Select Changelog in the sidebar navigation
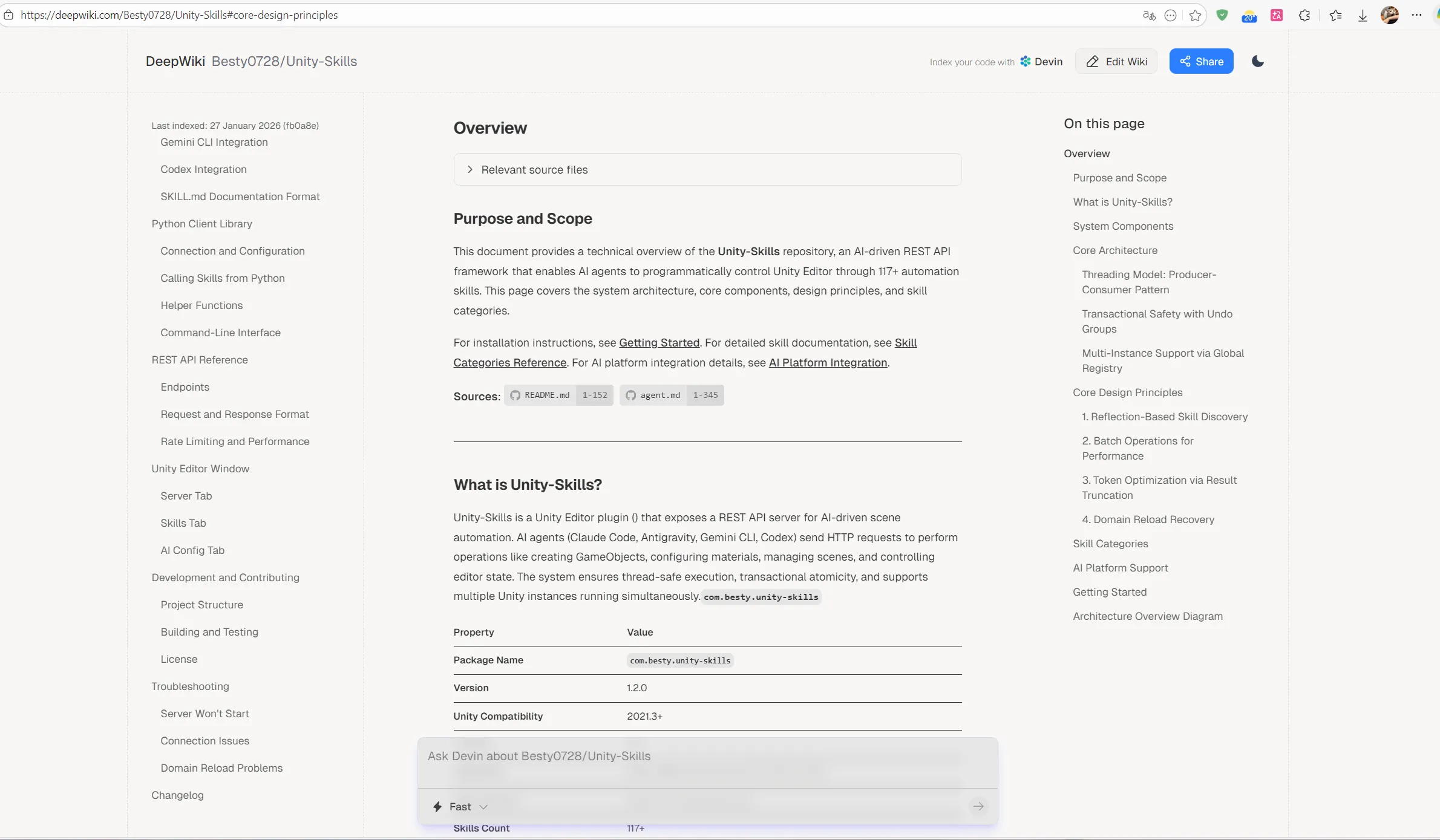This screenshot has width=1440, height=840. point(177,795)
